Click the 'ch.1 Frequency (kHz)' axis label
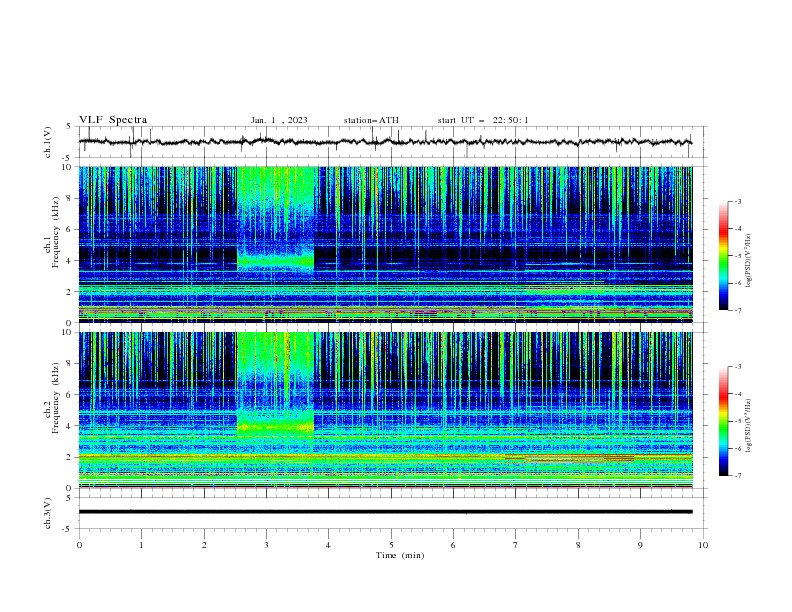Screen dimensions: 792x612 pyautogui.click(x=52, y=244)
